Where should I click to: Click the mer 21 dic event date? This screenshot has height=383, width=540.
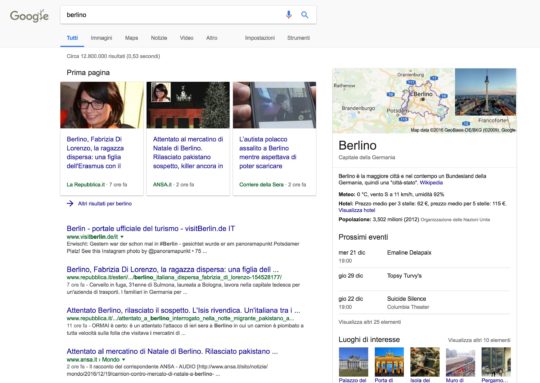coord(352,252)
